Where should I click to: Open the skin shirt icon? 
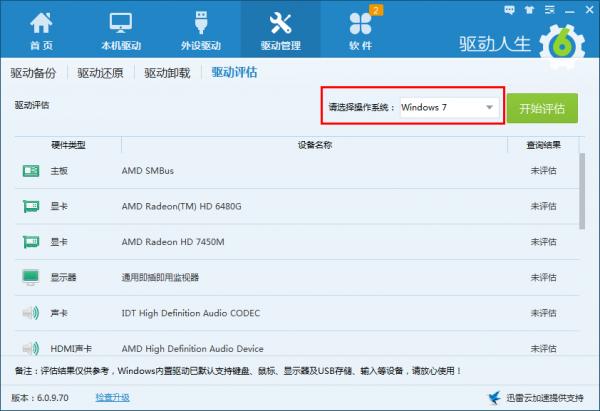529,10
